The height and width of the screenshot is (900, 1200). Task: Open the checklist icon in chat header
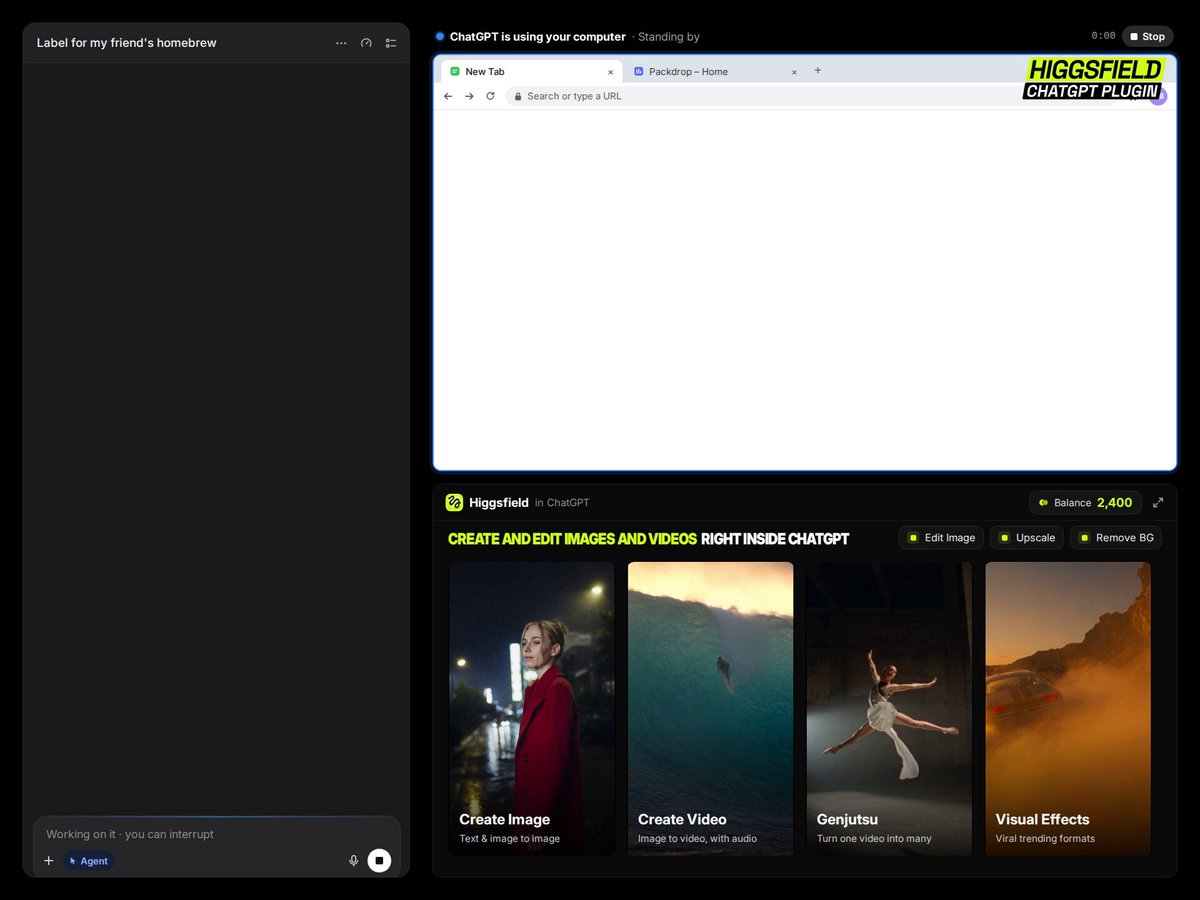pyautogui.click(x=391, y=43)
